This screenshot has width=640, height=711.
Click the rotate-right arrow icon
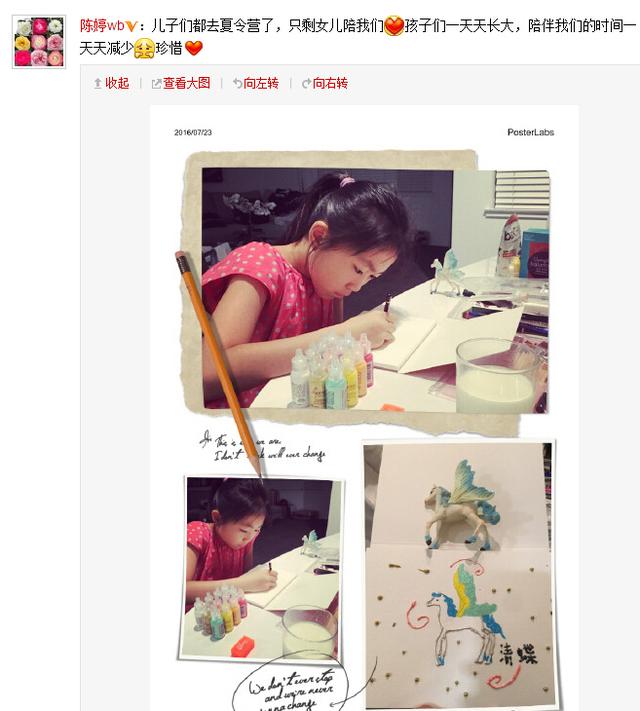point(306,83)
